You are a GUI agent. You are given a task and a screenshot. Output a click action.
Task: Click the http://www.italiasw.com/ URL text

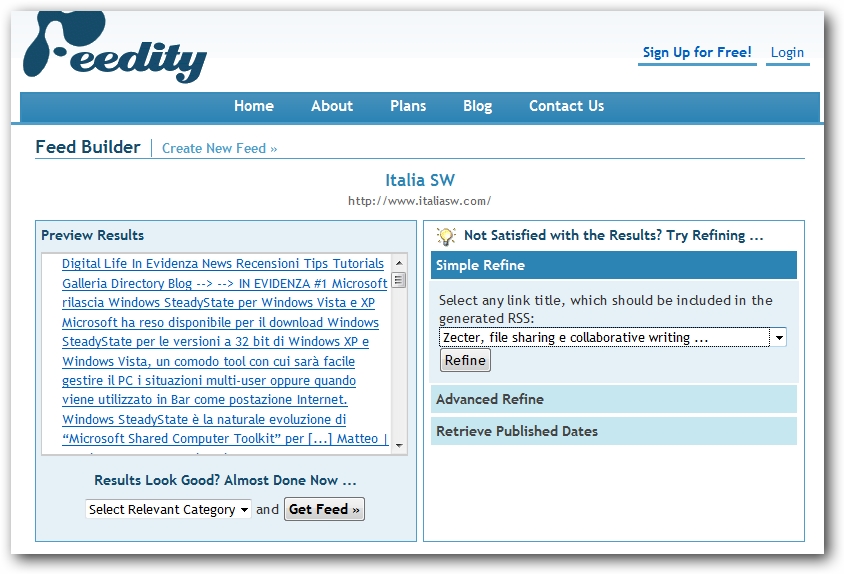[x=419, y=201]
